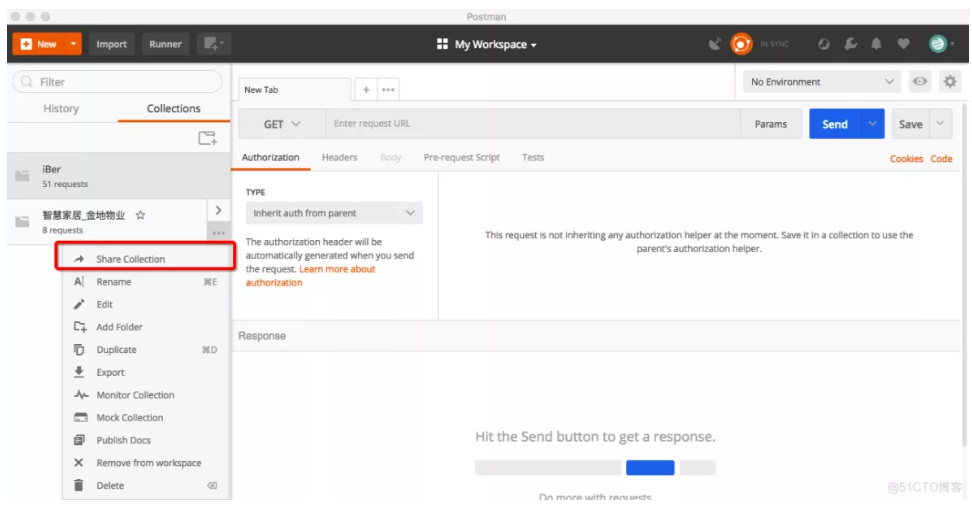Open the Code link

coord(941,159)
